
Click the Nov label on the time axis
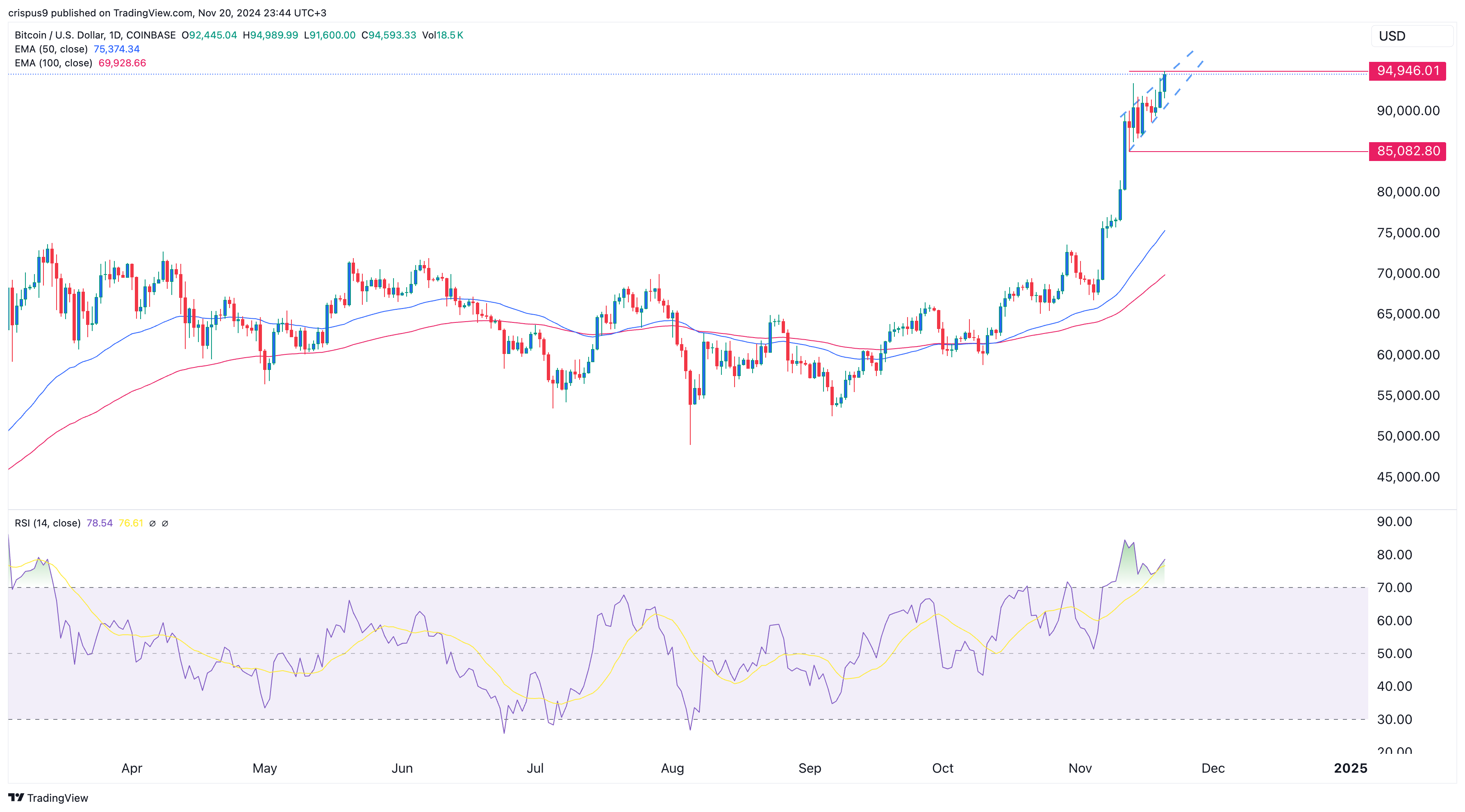1080,769
